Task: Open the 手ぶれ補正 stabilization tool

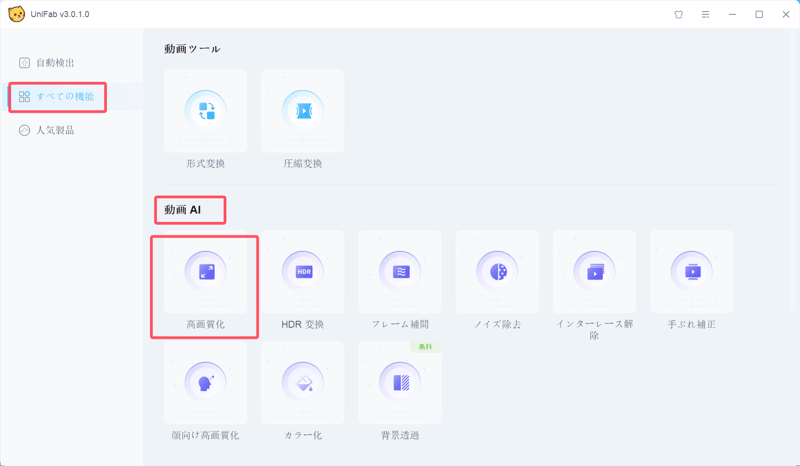Action: (x=691, y=272)
